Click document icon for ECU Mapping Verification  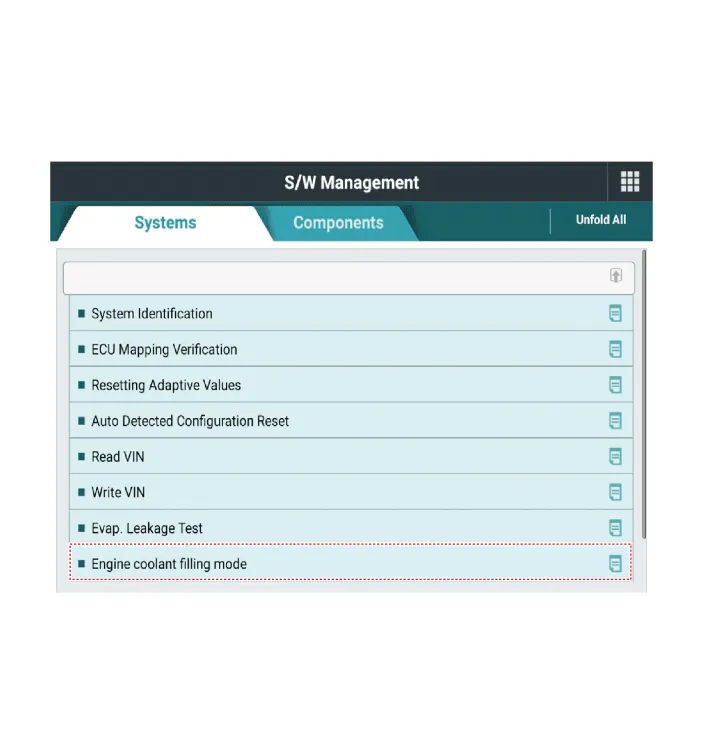[615, 349]
